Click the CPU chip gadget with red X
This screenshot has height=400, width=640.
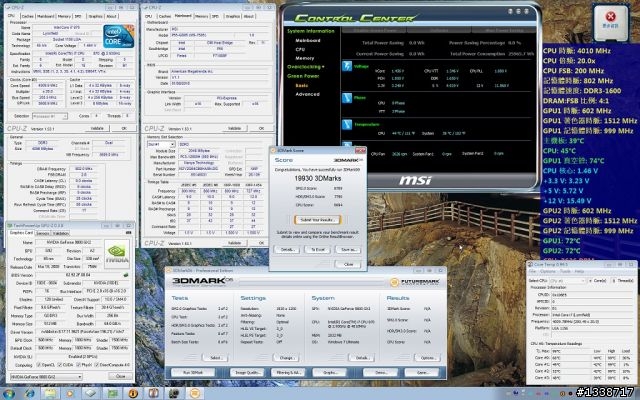611,22
